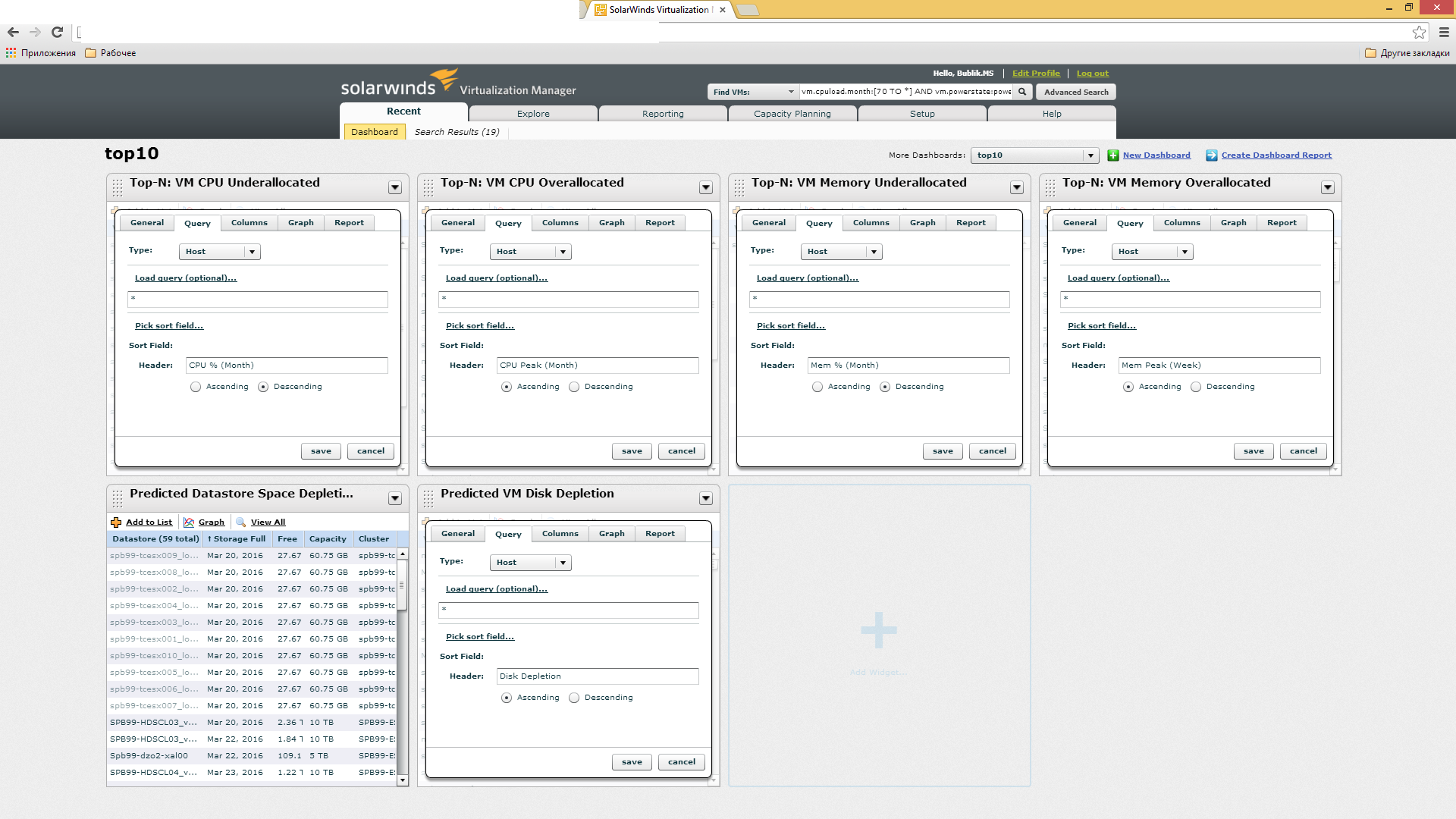1456x819 pixels.
Task: Click the large Add Widget plus icon
Action: pos(879,630)
